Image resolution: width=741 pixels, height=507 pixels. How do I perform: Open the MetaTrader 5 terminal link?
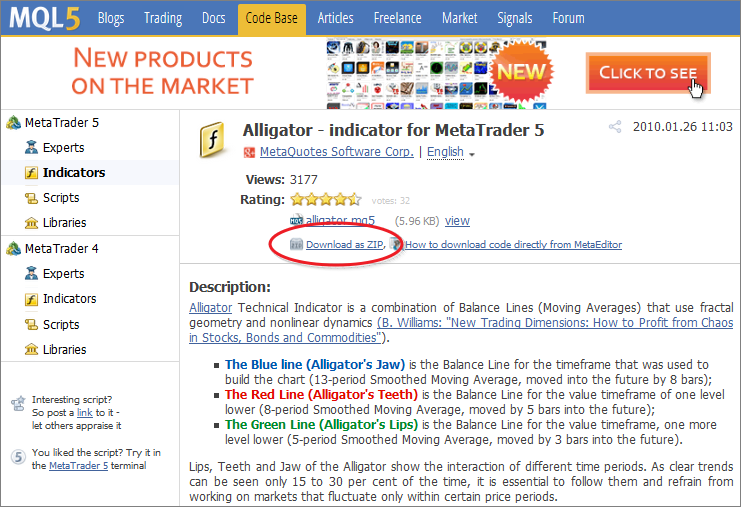78,465
